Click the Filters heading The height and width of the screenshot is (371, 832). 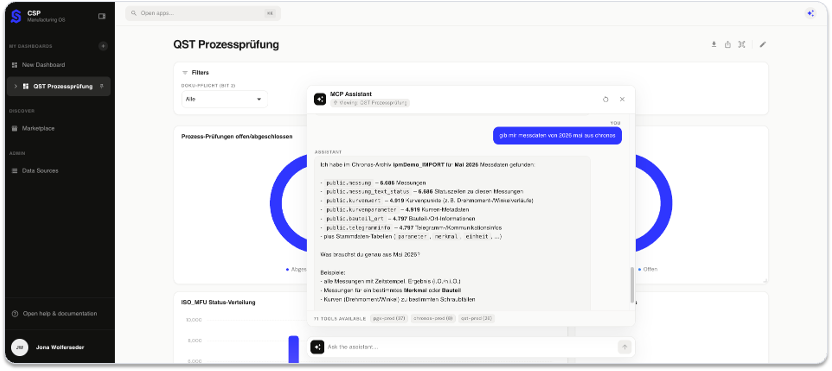point(200,73)
